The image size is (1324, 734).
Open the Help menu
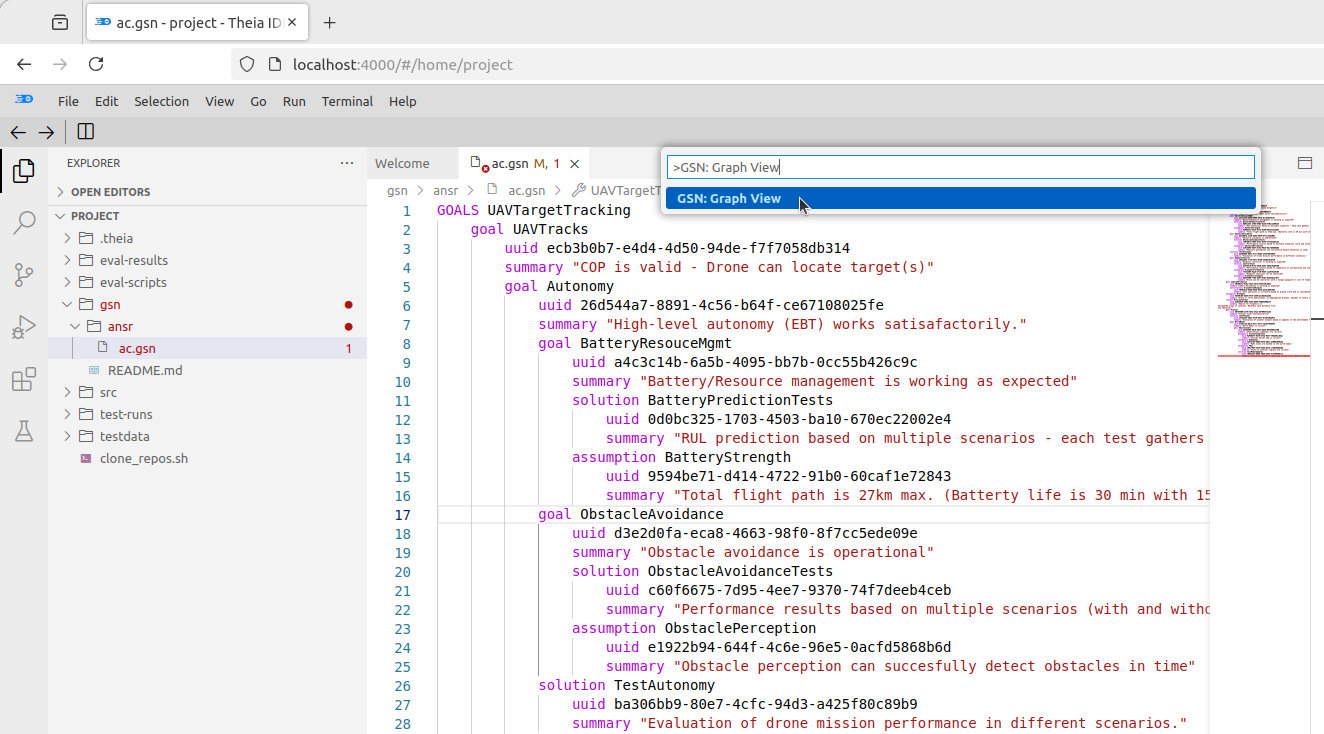tap(402, 101)
